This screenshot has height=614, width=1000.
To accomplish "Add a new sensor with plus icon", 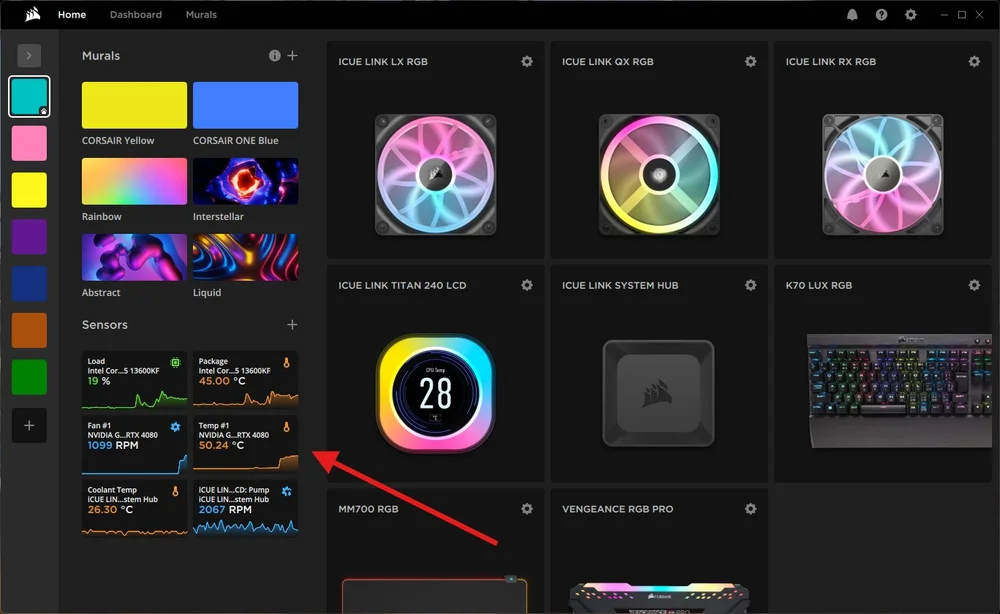I will point(293,325).
